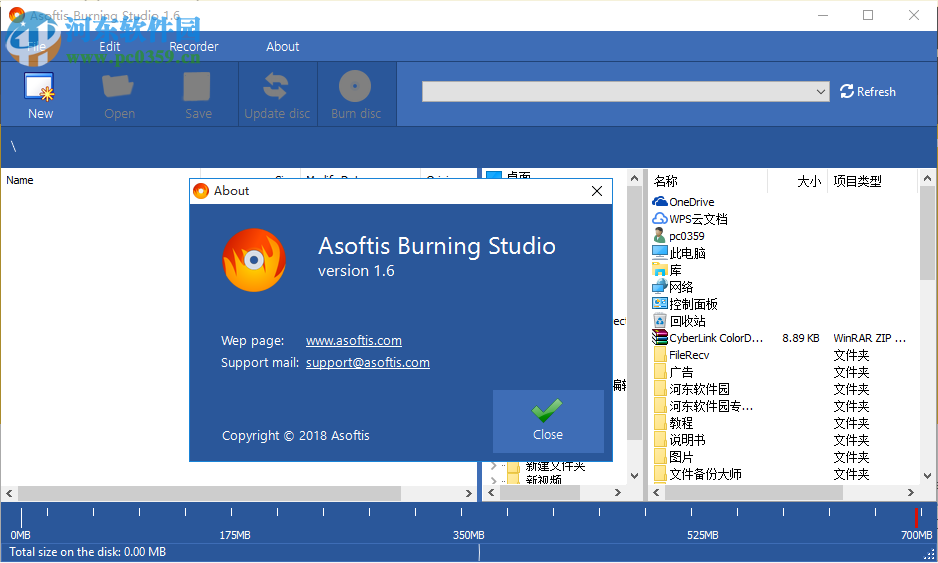The width and height of the screenshot is (938, 563).
Task: Click the file list vertical scrollbar up arrow
Action: (927, 178)
